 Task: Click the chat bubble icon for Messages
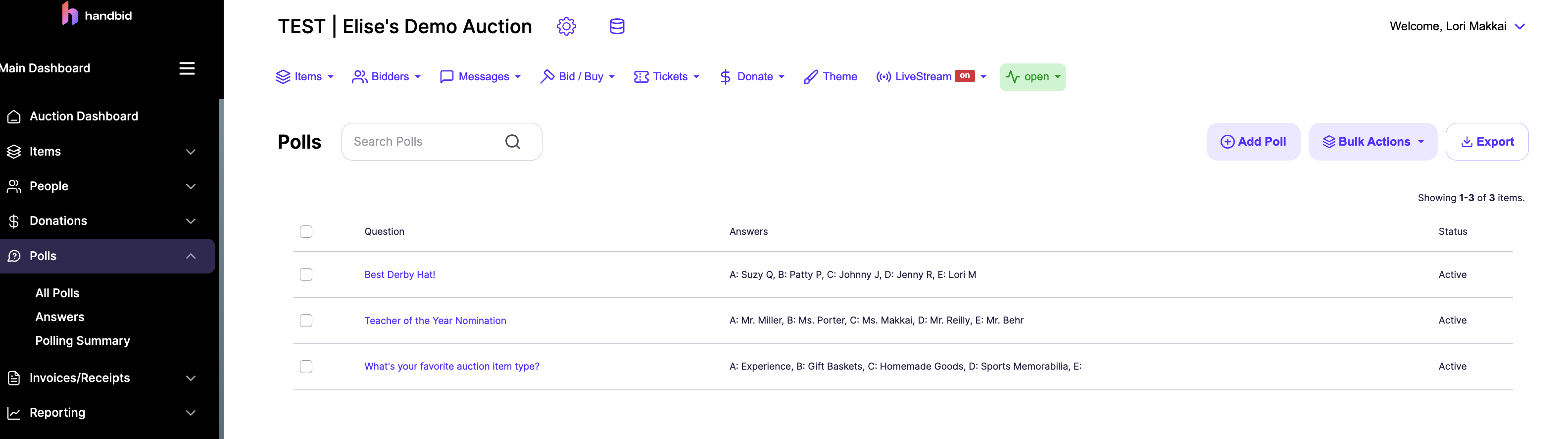pyautogui.click(x=447, y=77)
